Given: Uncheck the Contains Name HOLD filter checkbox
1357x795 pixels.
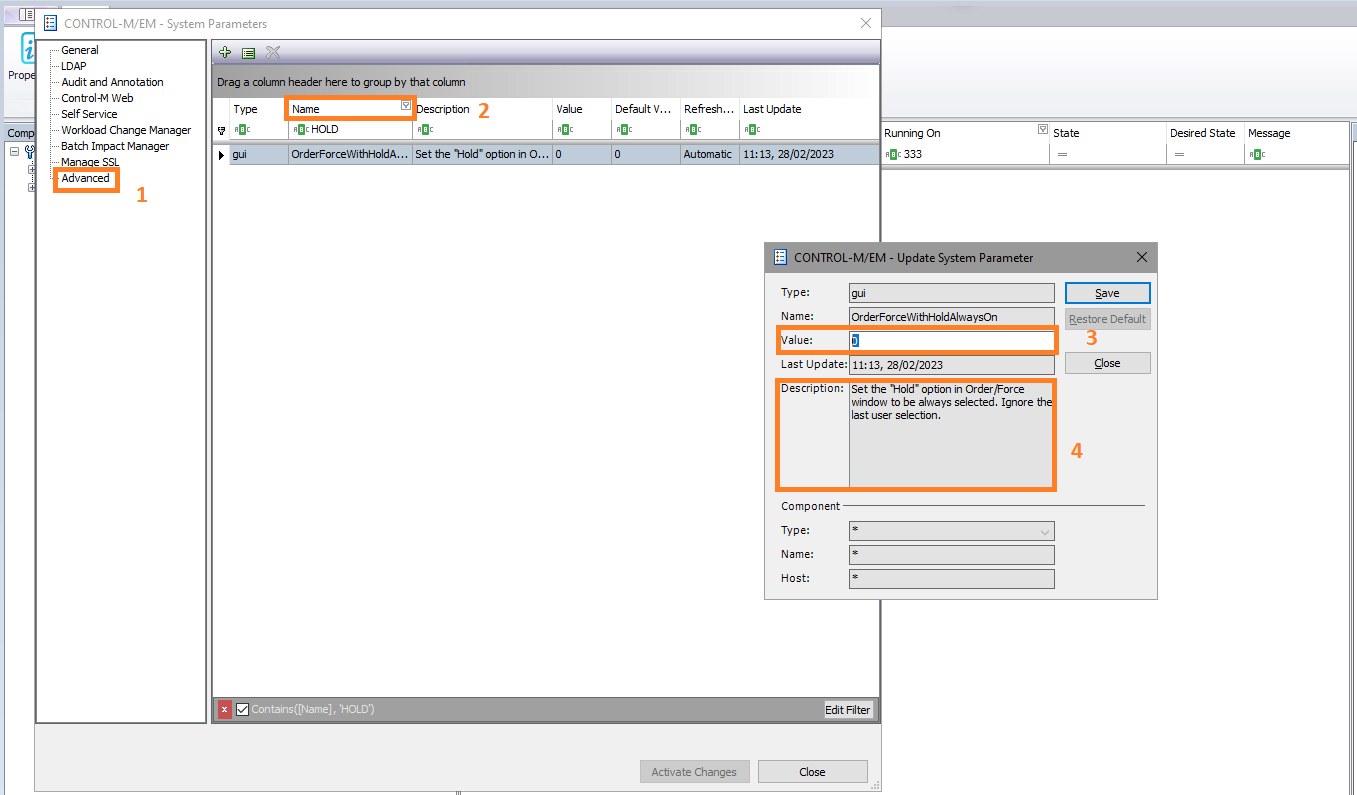Looking at the screenshot, I should point(242,710).
